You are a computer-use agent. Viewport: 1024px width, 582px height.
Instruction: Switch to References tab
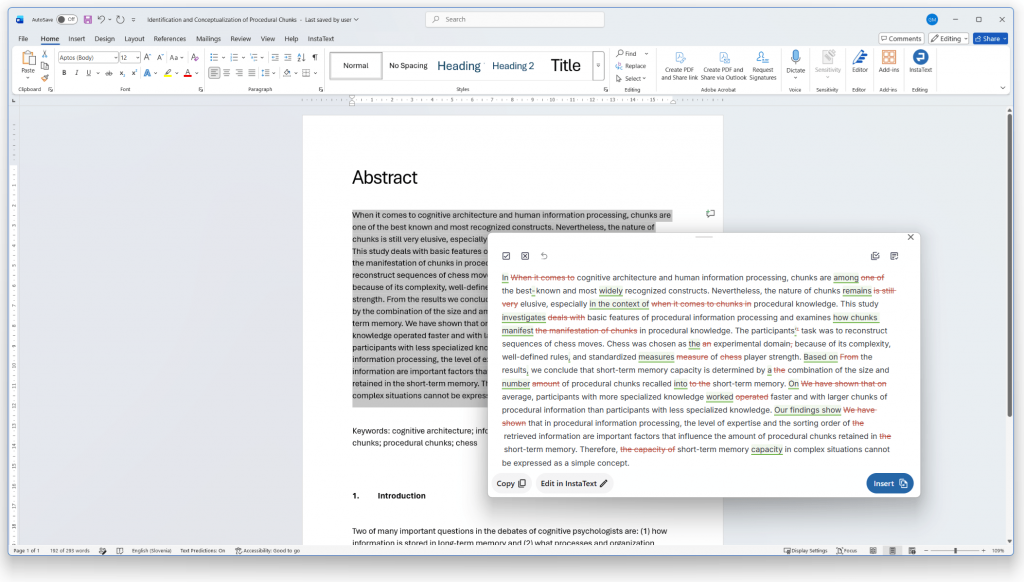coord(170,39)
